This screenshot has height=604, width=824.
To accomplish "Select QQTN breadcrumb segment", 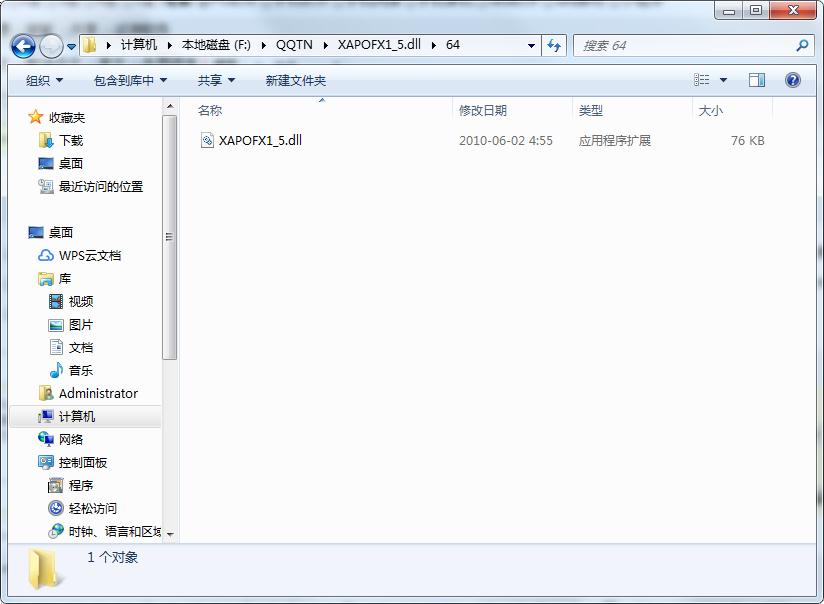I will pos(294,45).
